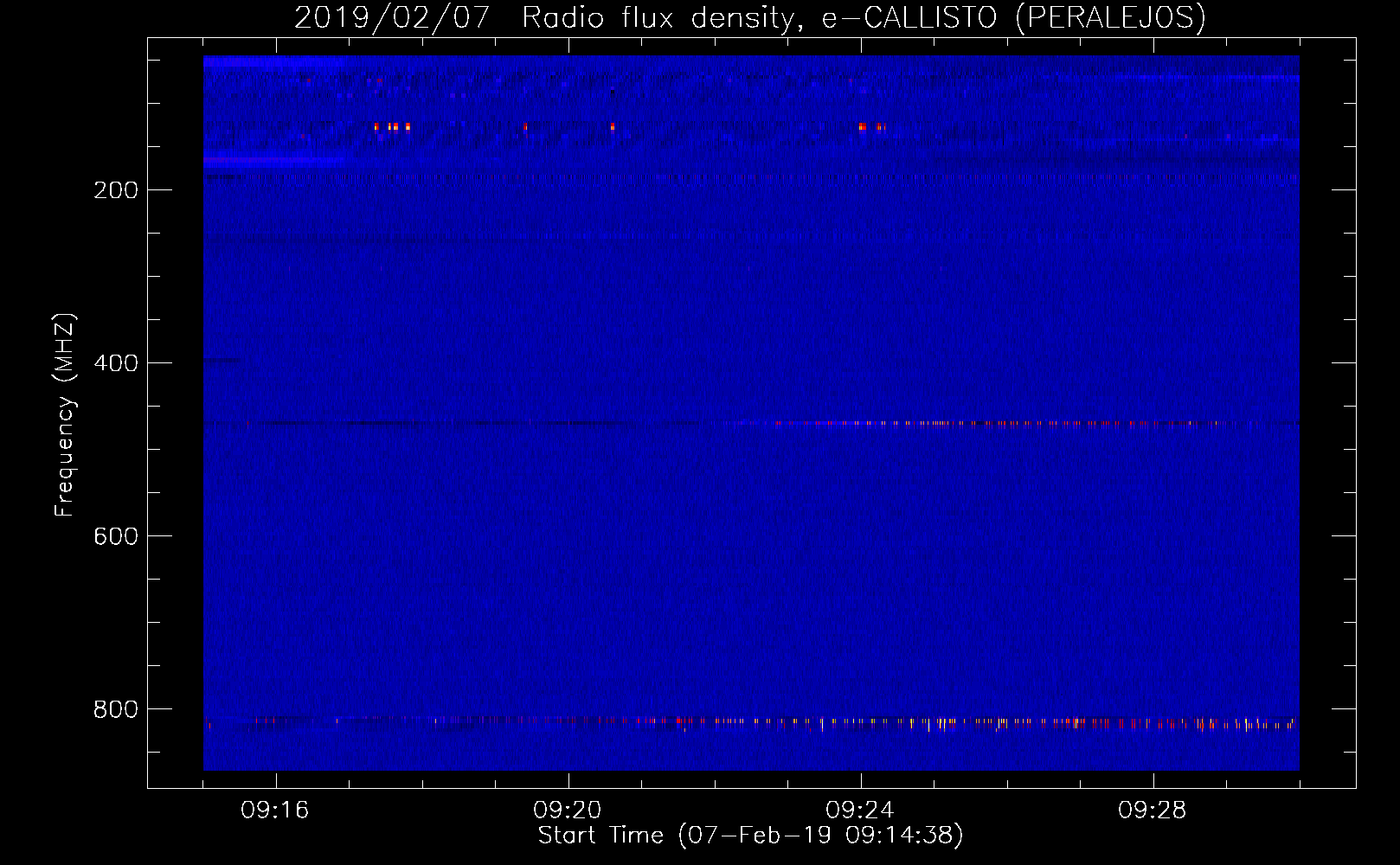
Task: Click the '09:20' time tick label
Action: click(x=568, y=811)
